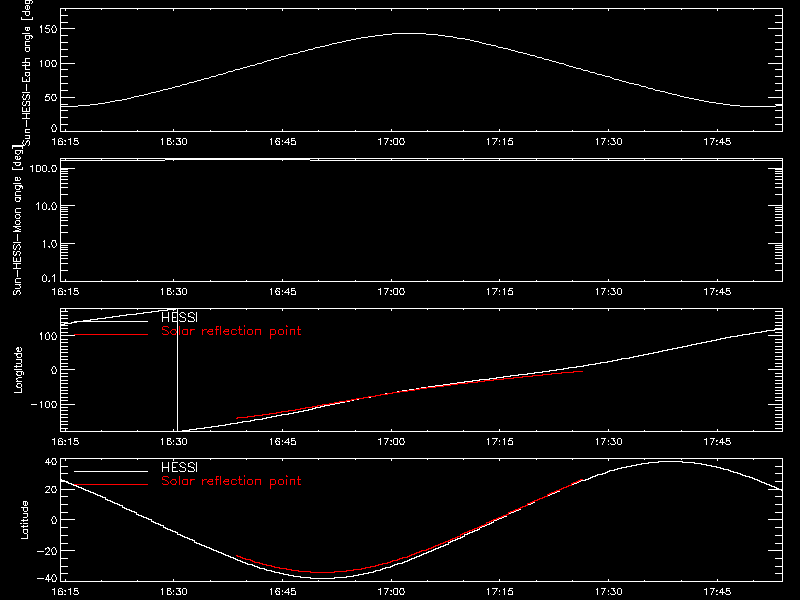Click 17:45 time label under Longitude plot
Viewport: 800px width, 600px height.
(717, 441)
